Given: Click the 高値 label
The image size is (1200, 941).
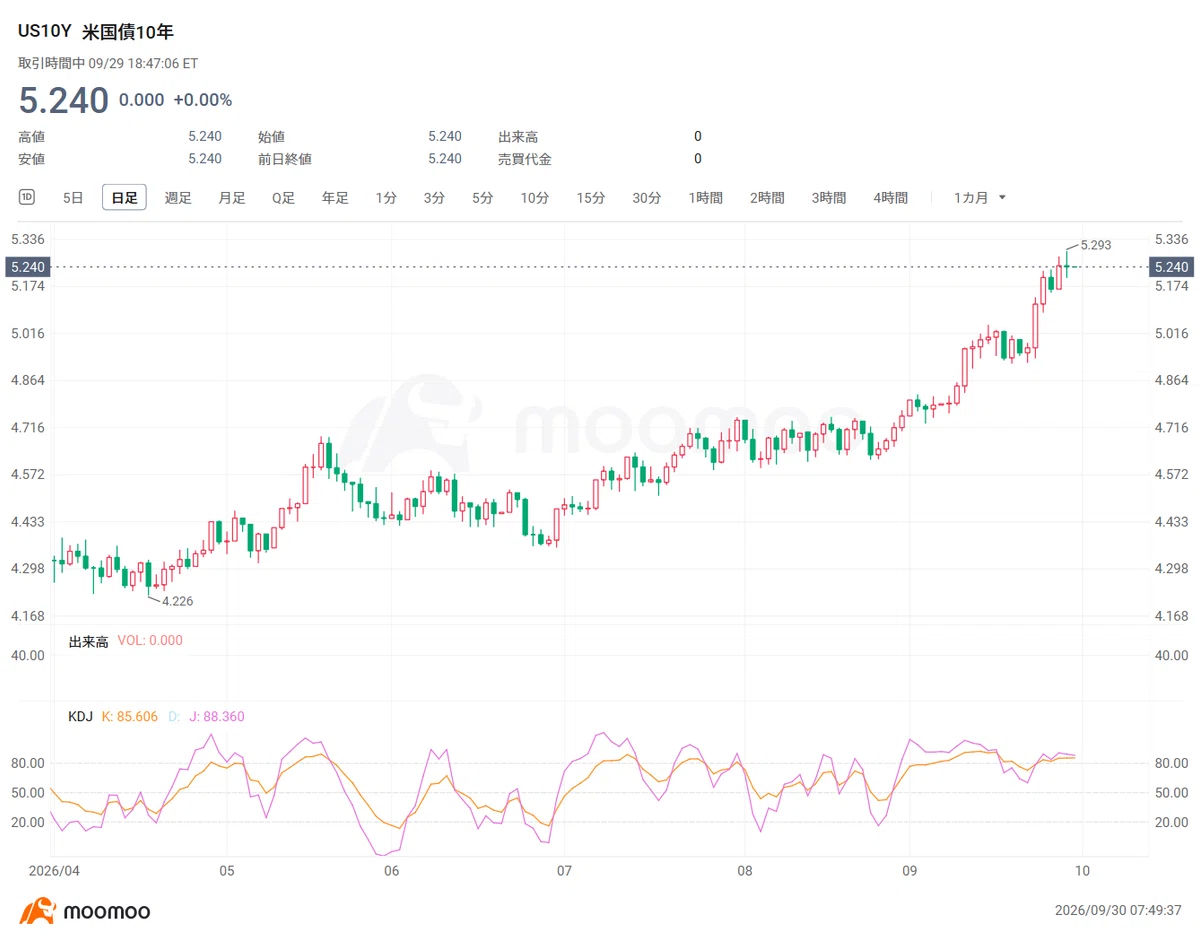Looking at the screenshot, I should pos(32,136).
